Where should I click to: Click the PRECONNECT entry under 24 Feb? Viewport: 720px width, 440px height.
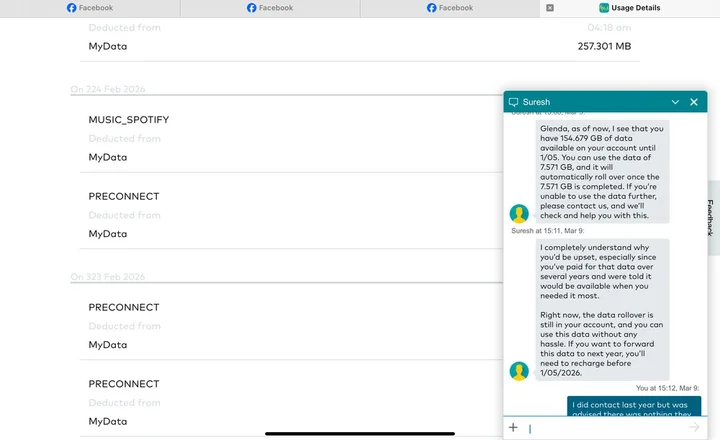123,196
